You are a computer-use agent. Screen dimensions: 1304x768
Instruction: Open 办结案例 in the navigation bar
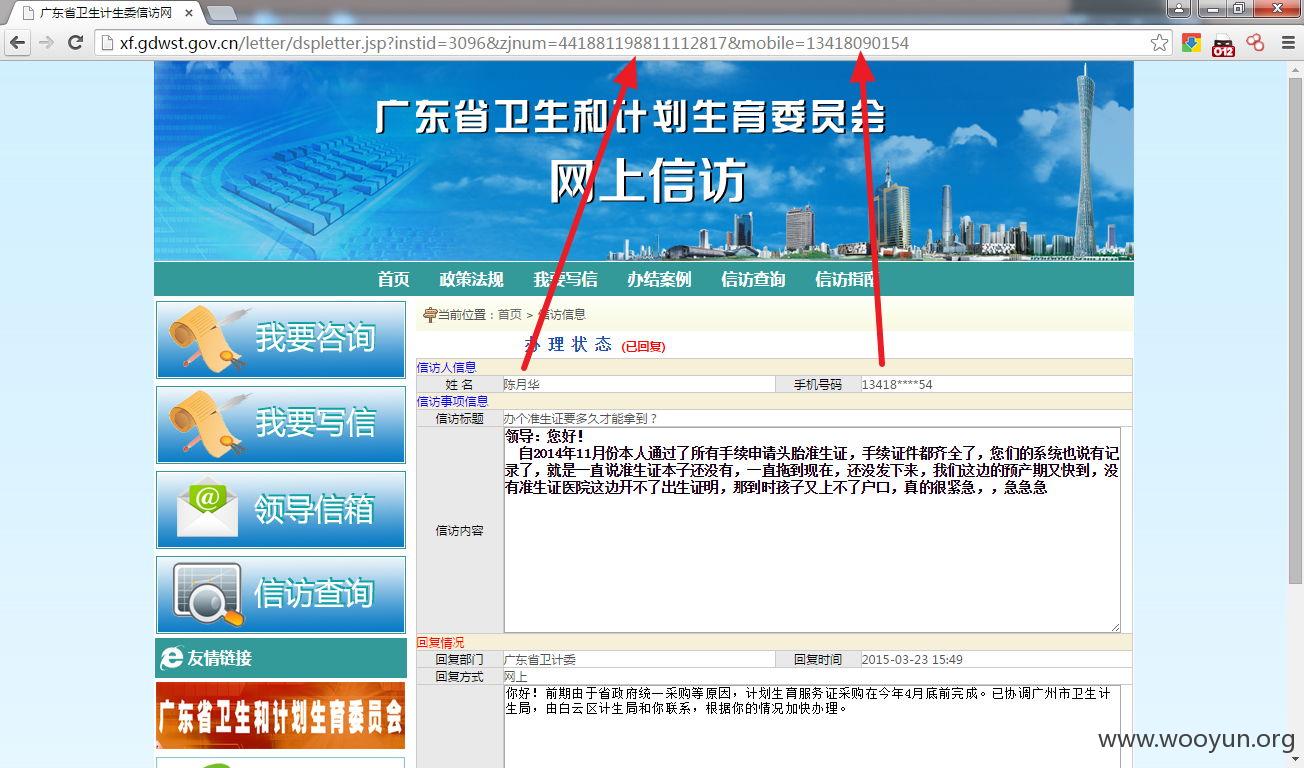pos(659,280)
